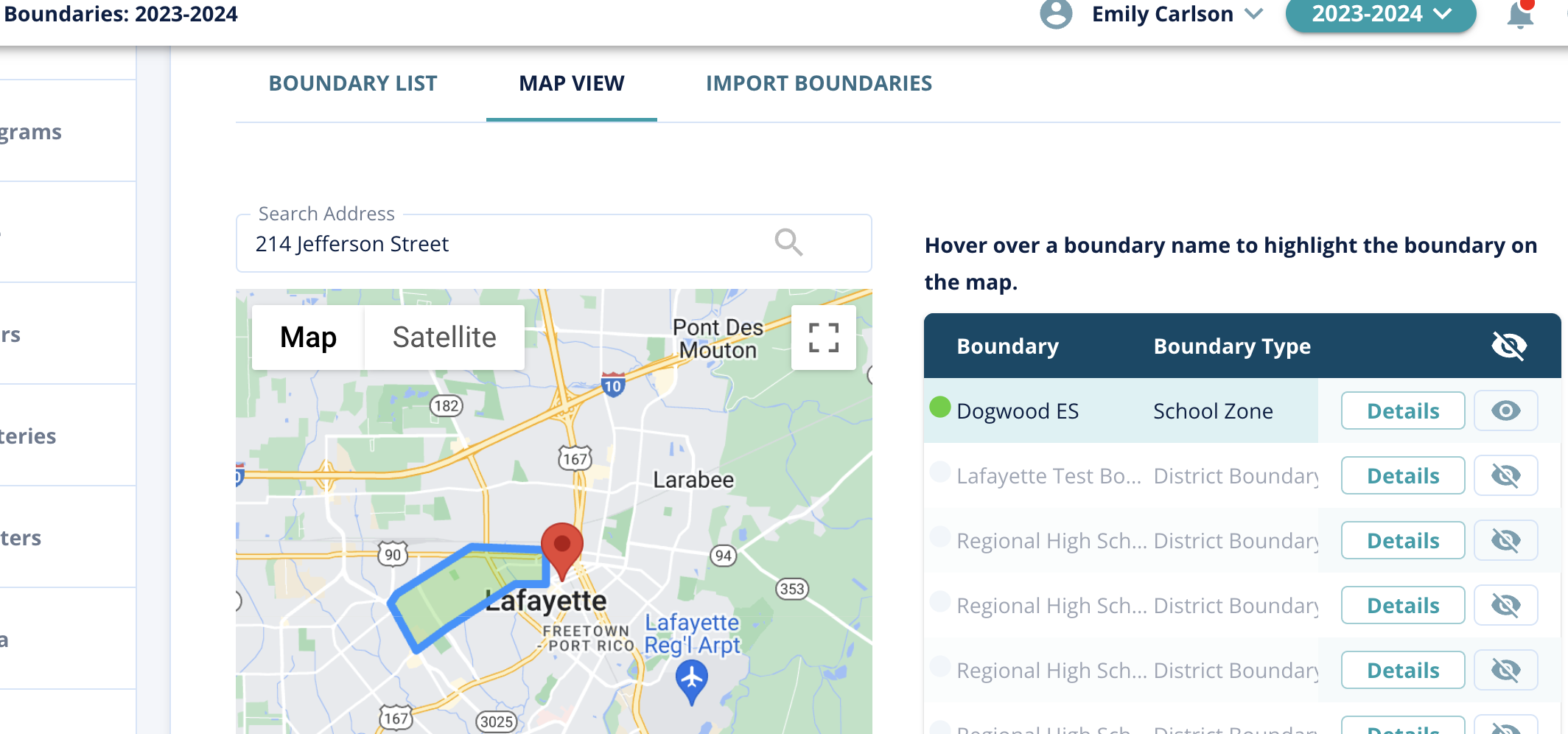The height and width of the screenshot is (734, 1568).
Task: Show the first Regional High School boundary
Action: (x=1505, y=540)
